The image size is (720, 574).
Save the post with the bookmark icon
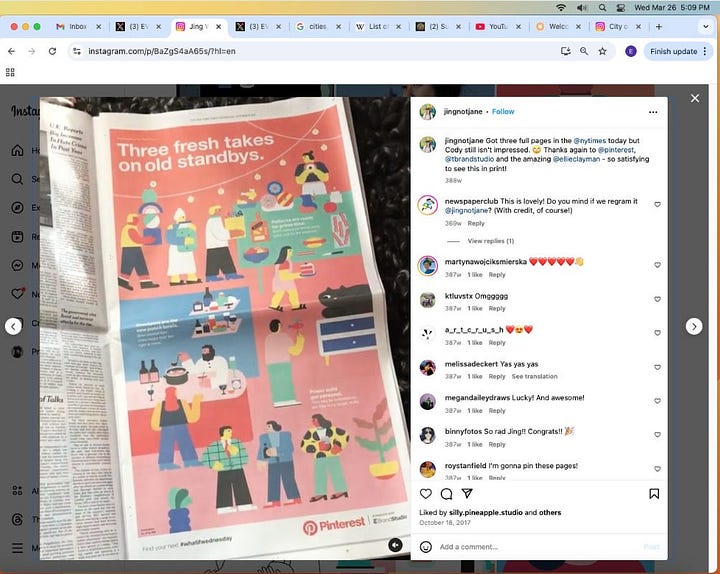[654, 494]
